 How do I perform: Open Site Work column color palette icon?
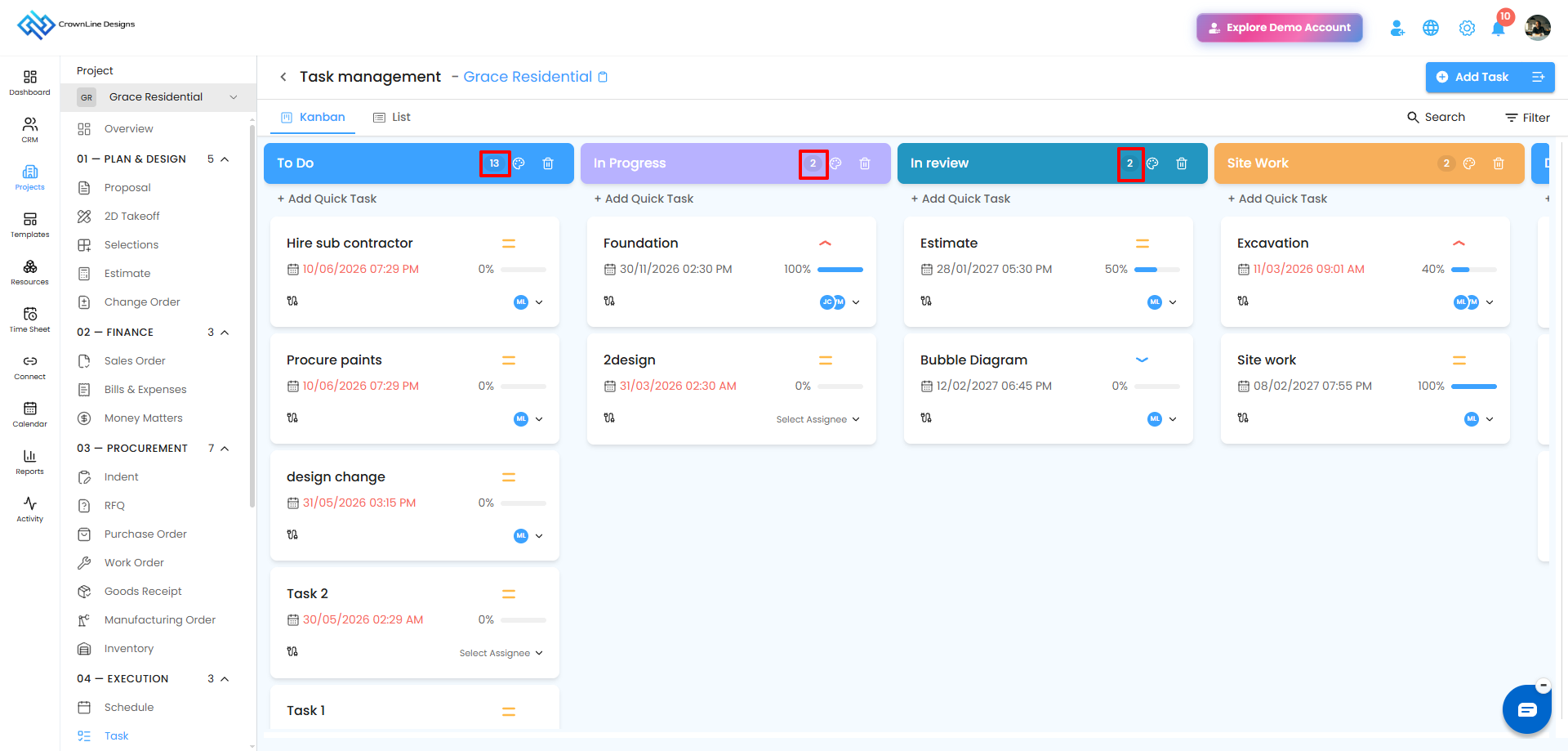(1469, 163)
